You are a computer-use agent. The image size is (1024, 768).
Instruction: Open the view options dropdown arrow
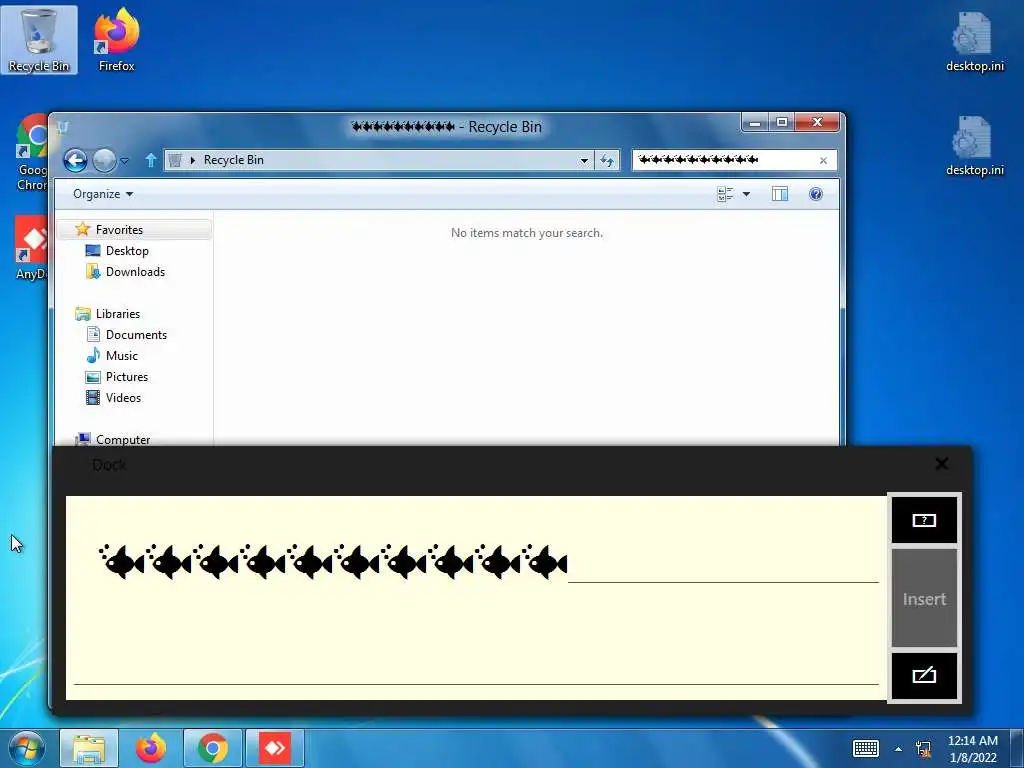[746, 194]
